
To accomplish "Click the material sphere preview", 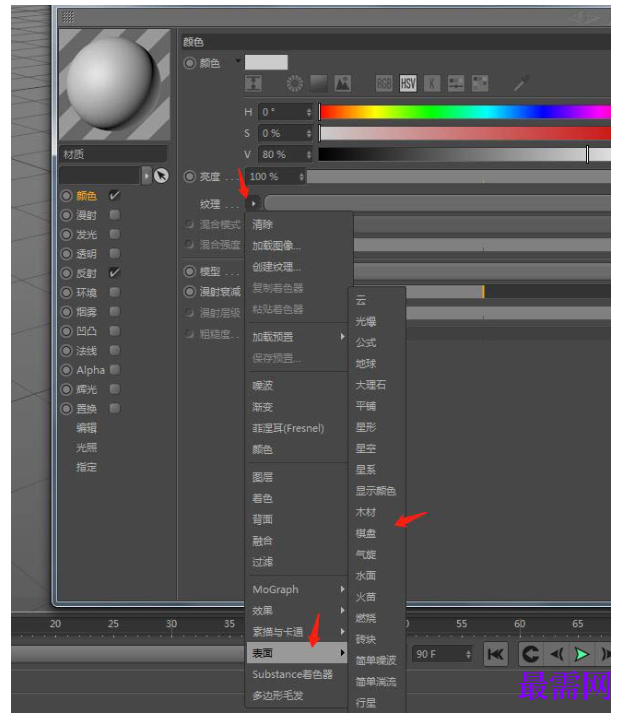I will [x=115, y=85].
